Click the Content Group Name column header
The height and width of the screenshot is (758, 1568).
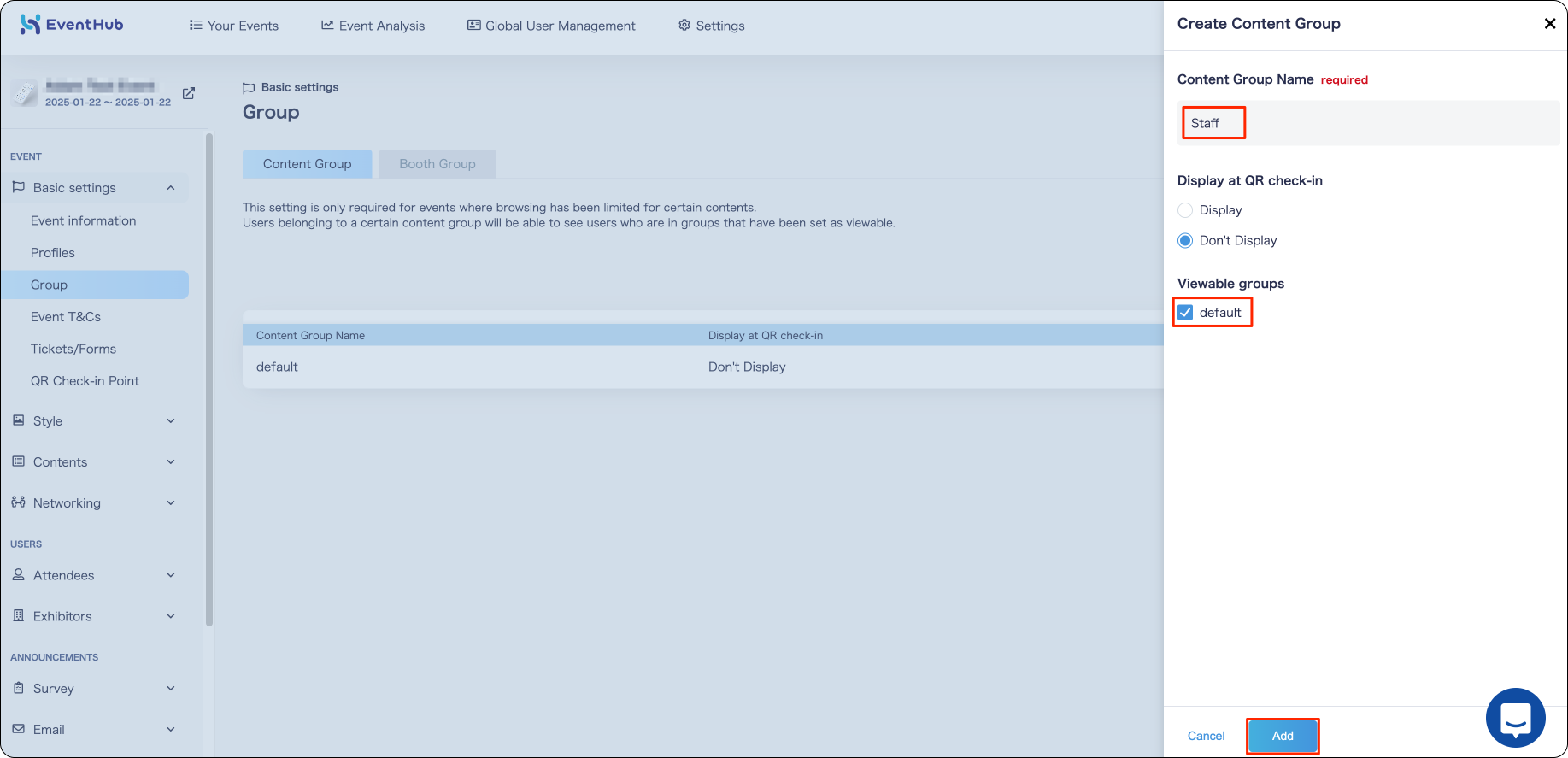(310, 335)
